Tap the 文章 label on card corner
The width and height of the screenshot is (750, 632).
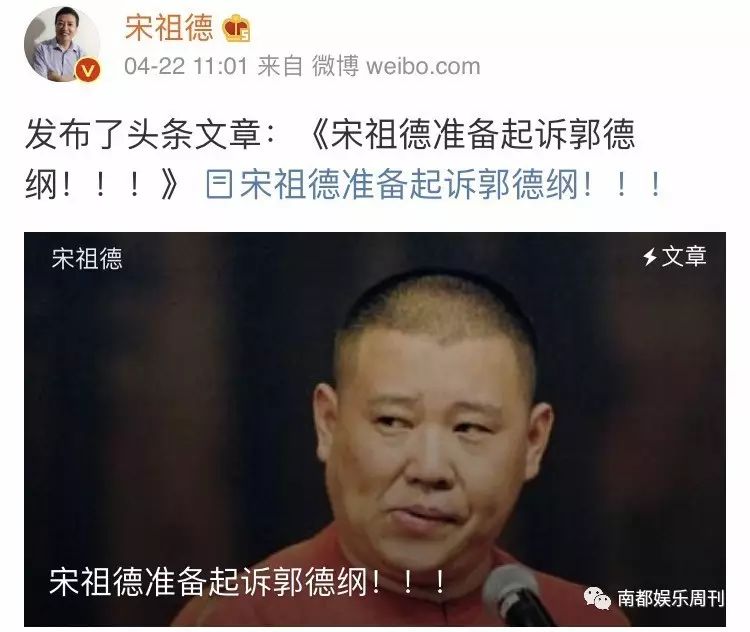point(684,256)
